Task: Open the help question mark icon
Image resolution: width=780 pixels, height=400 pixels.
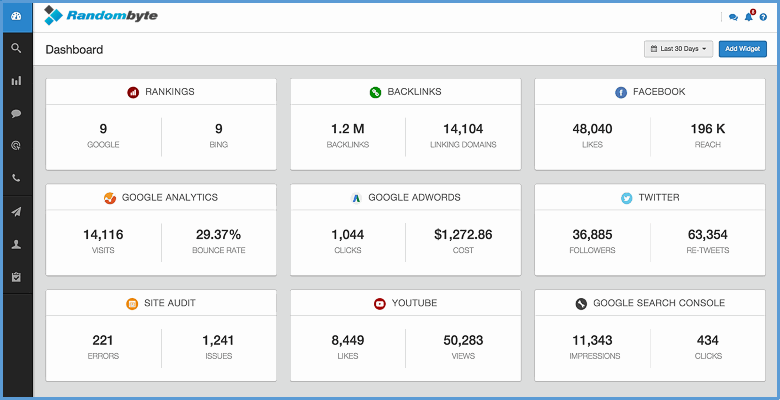Action: tap(764, 17)
